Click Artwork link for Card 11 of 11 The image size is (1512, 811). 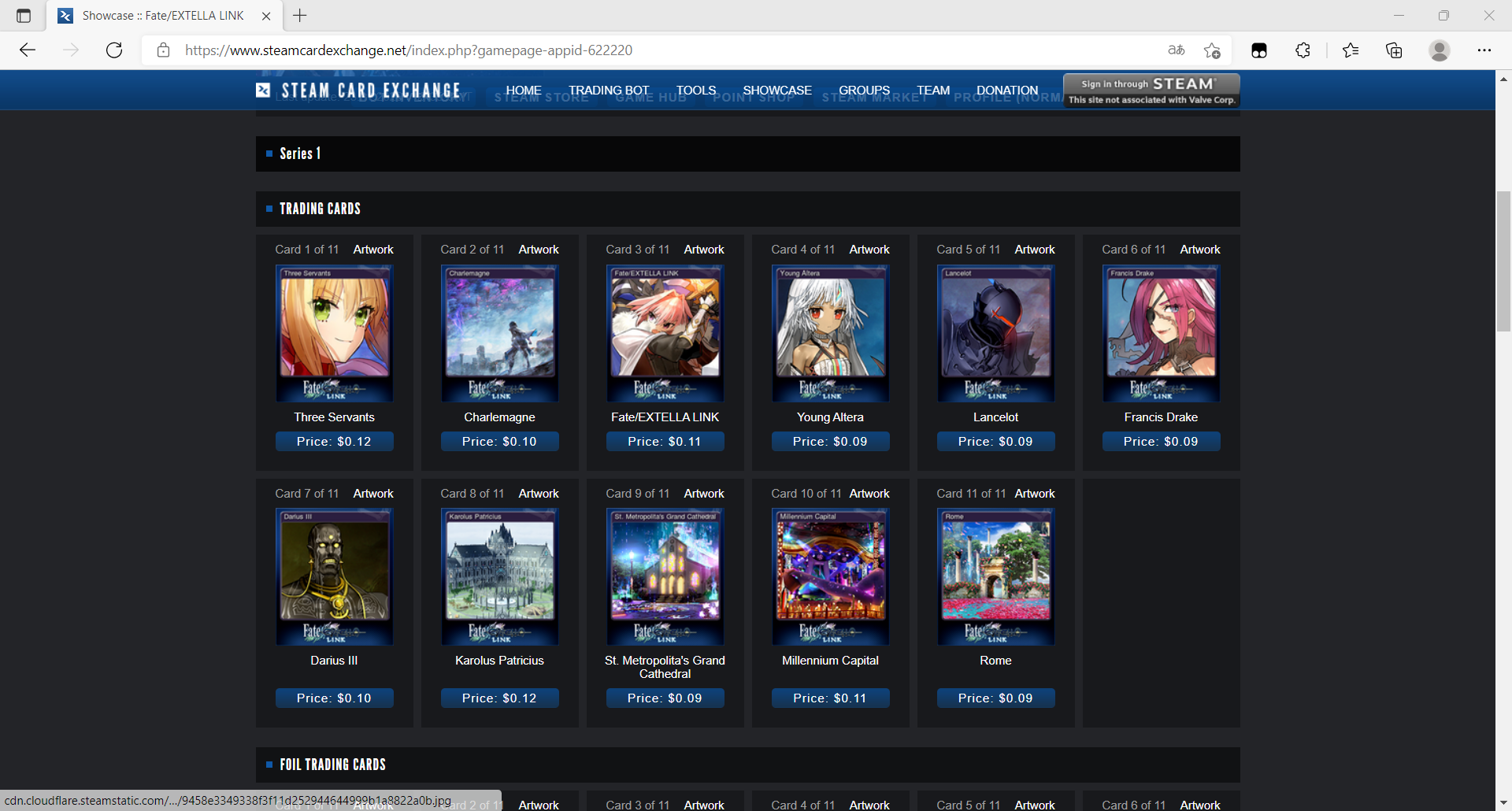1035,494
